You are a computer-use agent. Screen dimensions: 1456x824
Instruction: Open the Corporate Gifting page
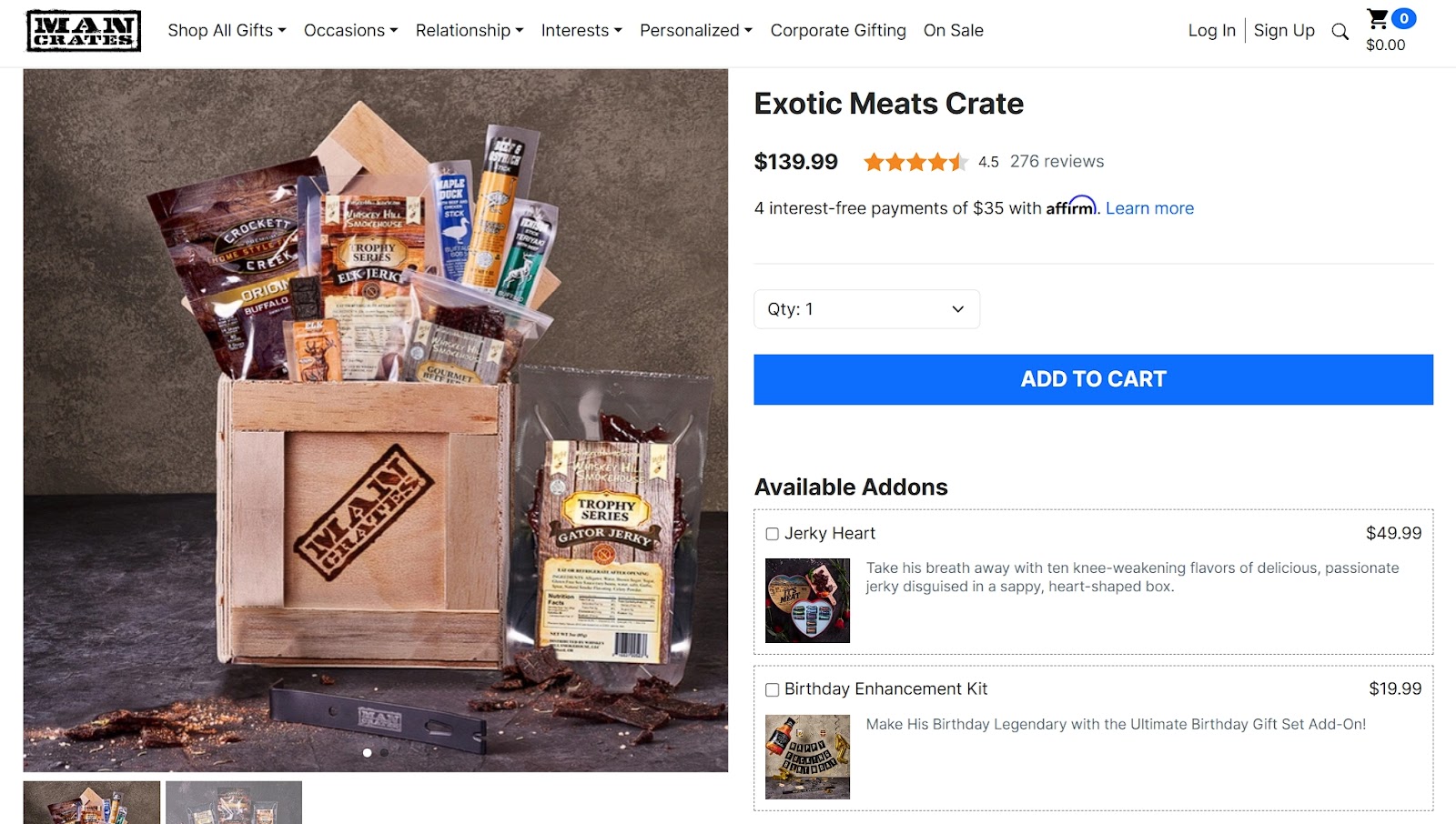coord(838,30)
